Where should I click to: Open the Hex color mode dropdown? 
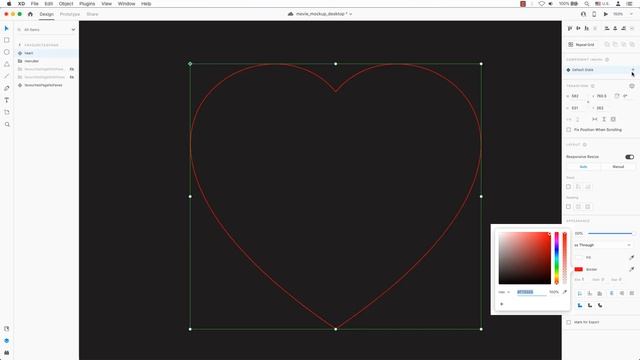click(504, 292)
